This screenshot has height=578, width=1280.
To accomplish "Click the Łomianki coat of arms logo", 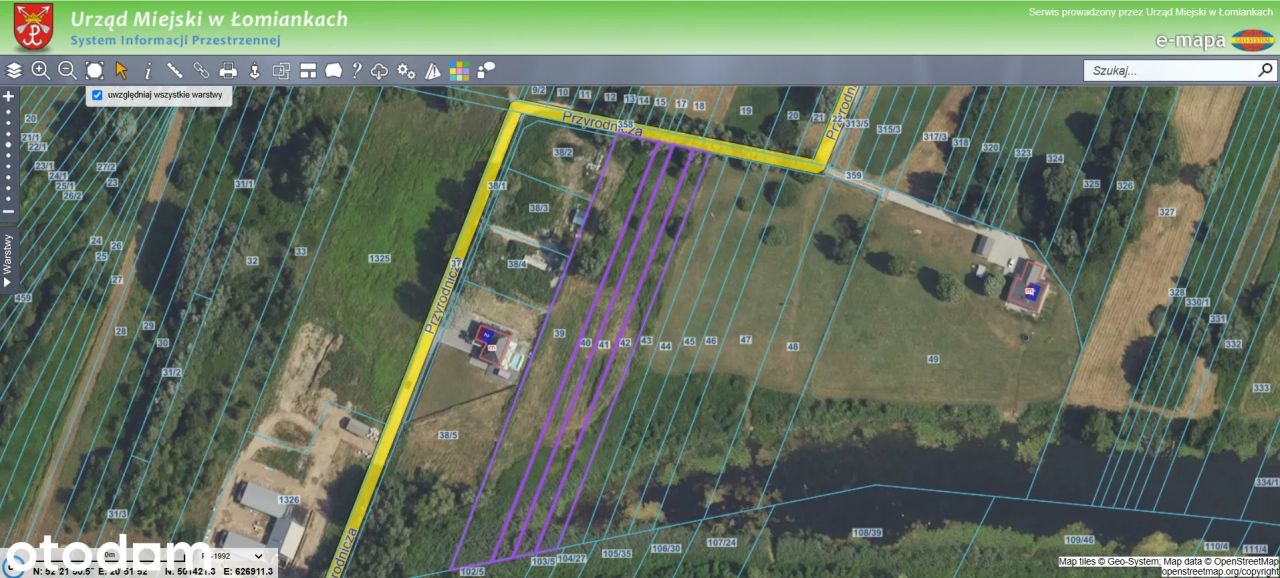I will tap(33, 27).
